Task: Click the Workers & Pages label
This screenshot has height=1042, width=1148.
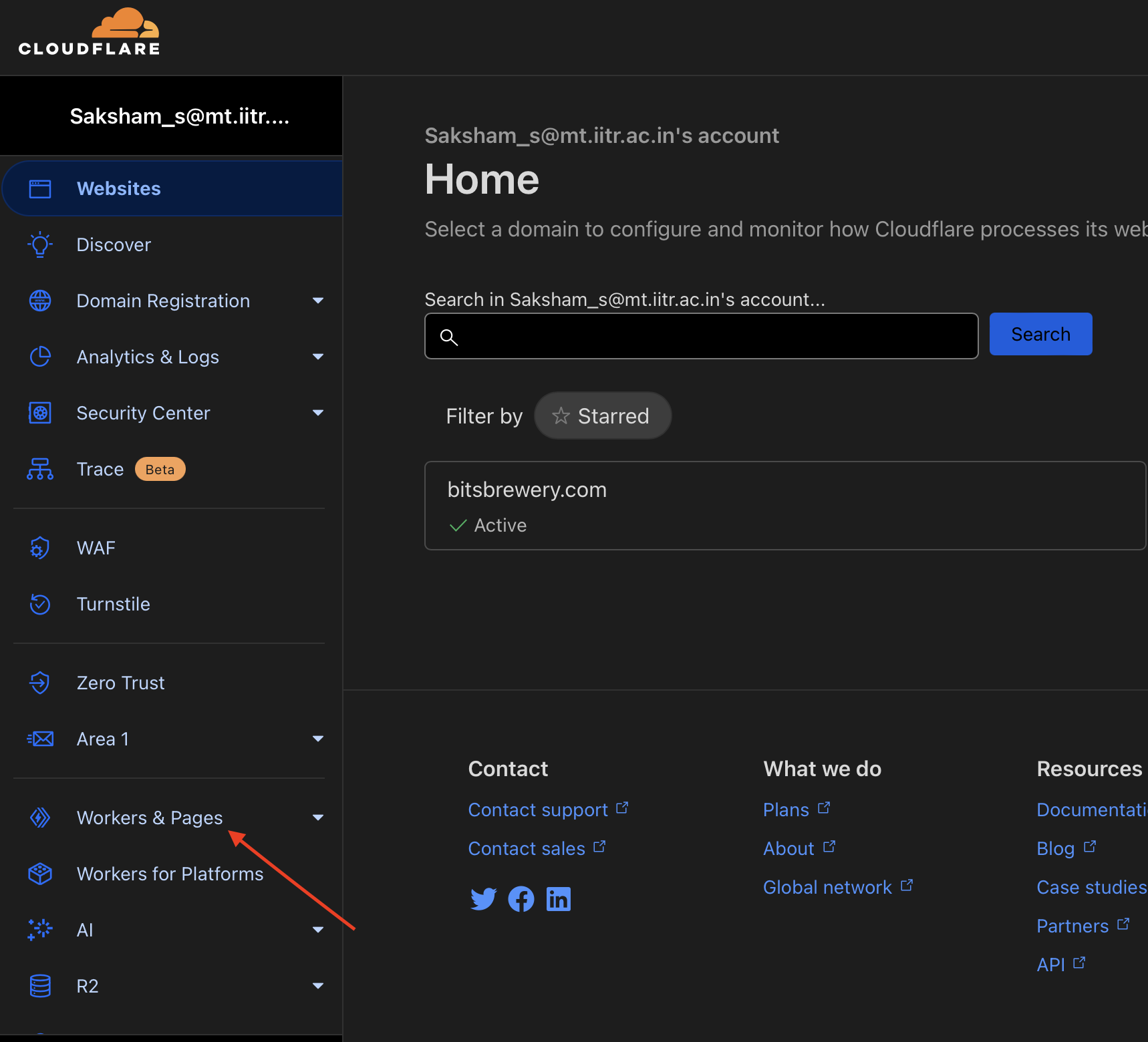Action: tap(150, 818)
